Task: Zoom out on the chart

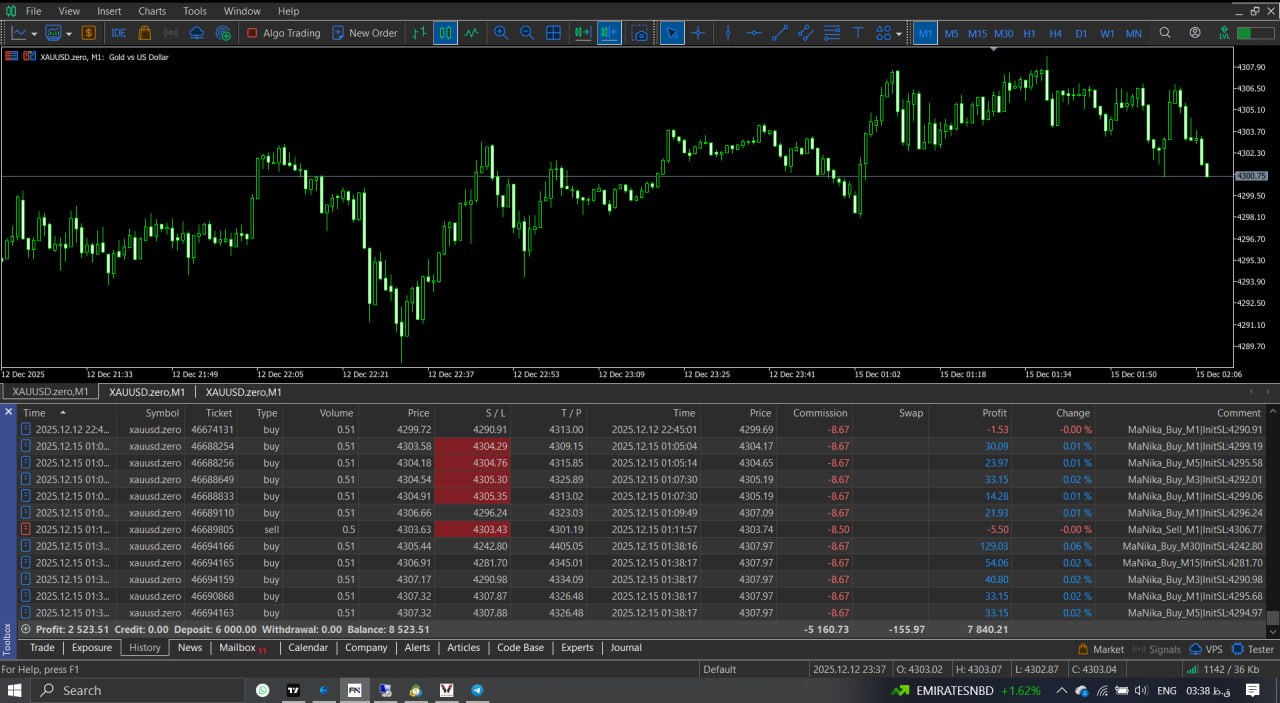Action: pos(527,33)
